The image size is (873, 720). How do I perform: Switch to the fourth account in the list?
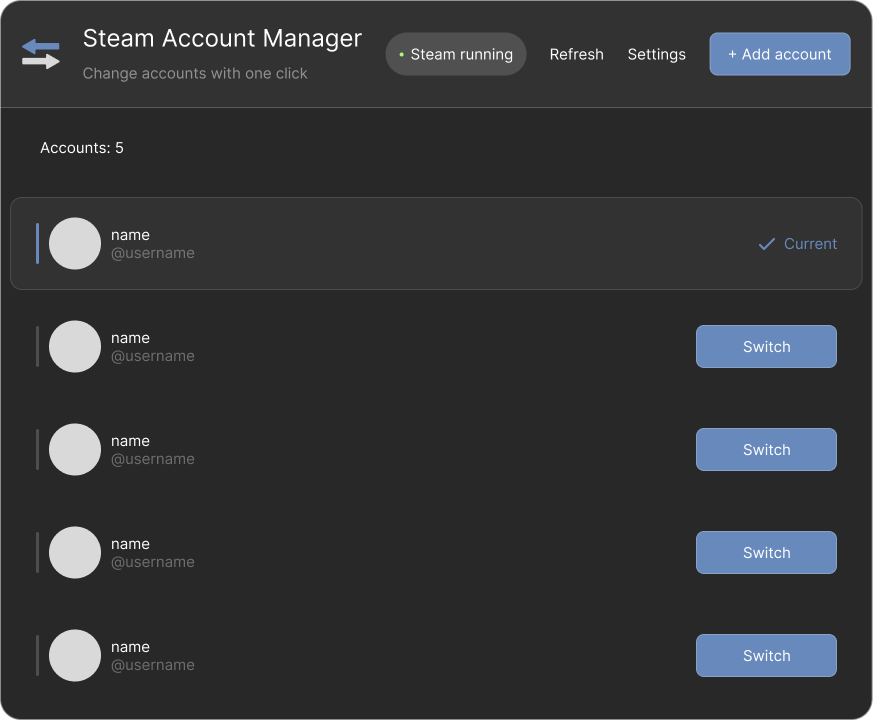pos(766,552)
